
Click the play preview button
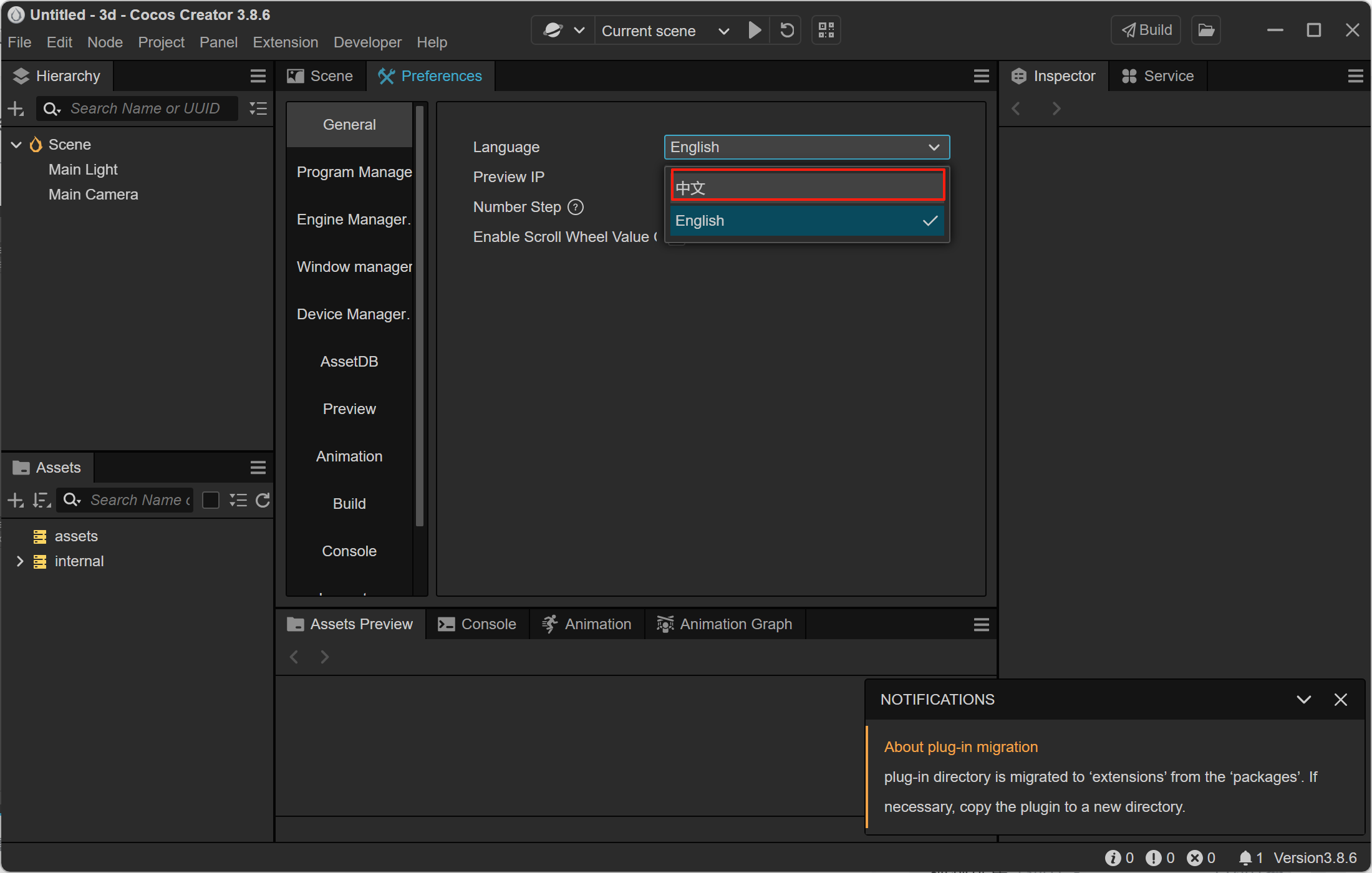[754, 30]
